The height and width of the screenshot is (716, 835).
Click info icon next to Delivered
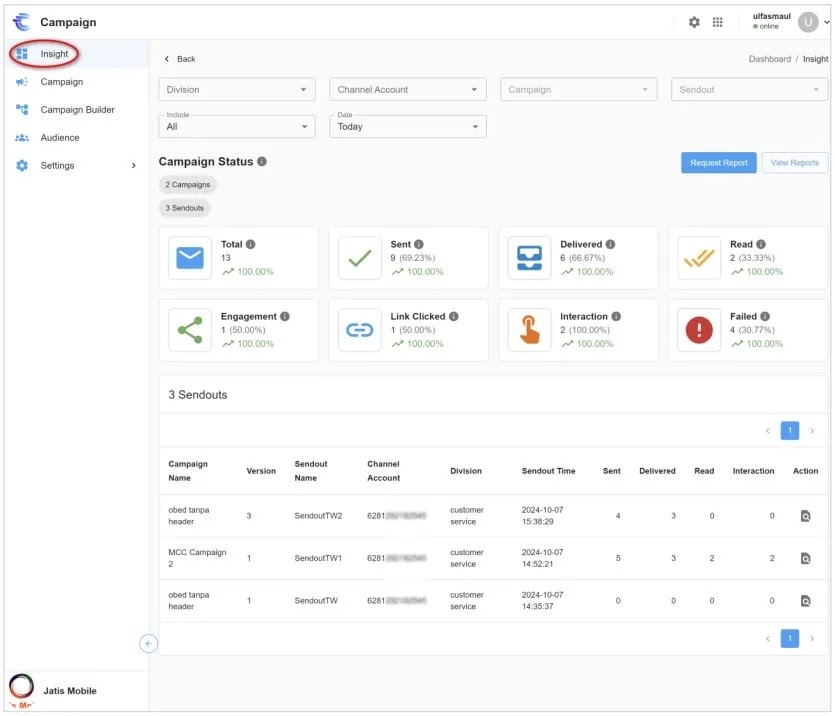click(610, 244)
